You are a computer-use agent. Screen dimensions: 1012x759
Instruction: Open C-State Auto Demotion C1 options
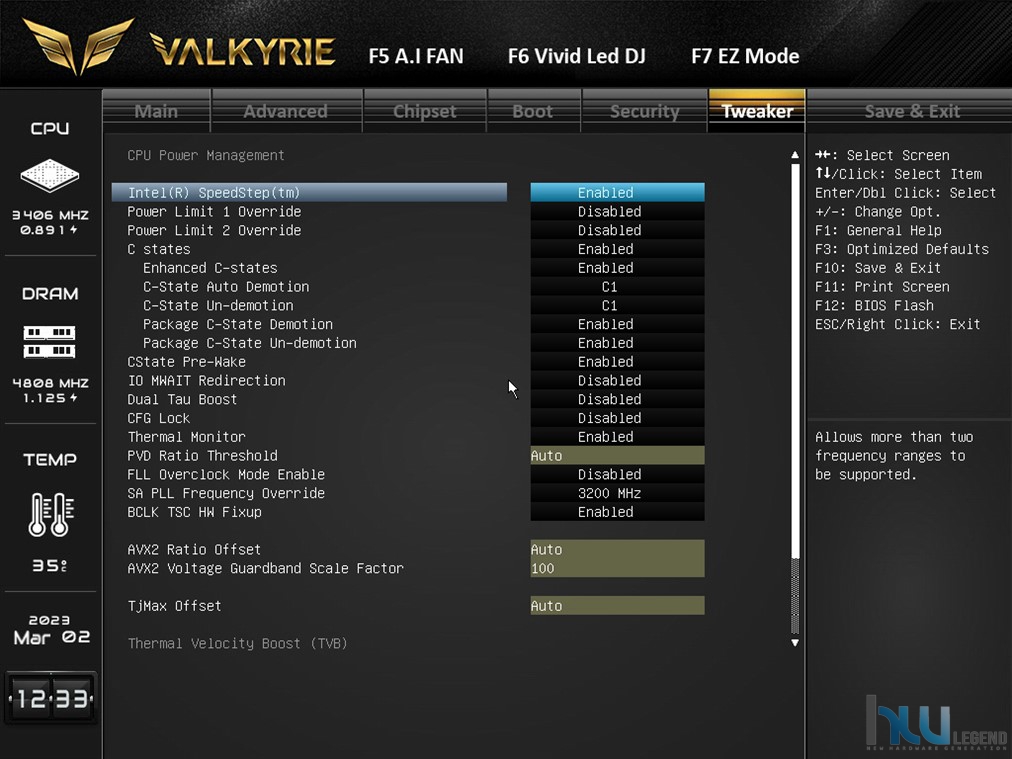[618, 287]
